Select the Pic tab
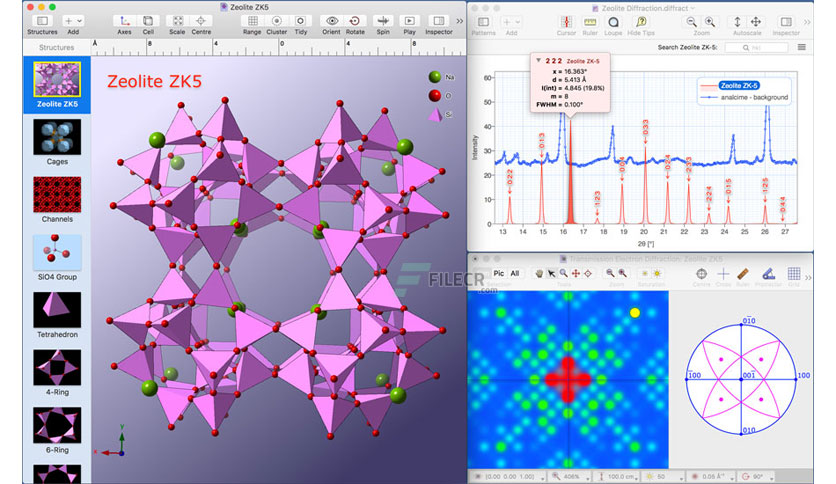Image resolution: width=836 pixels, height=484 pixels. (499, 273)
